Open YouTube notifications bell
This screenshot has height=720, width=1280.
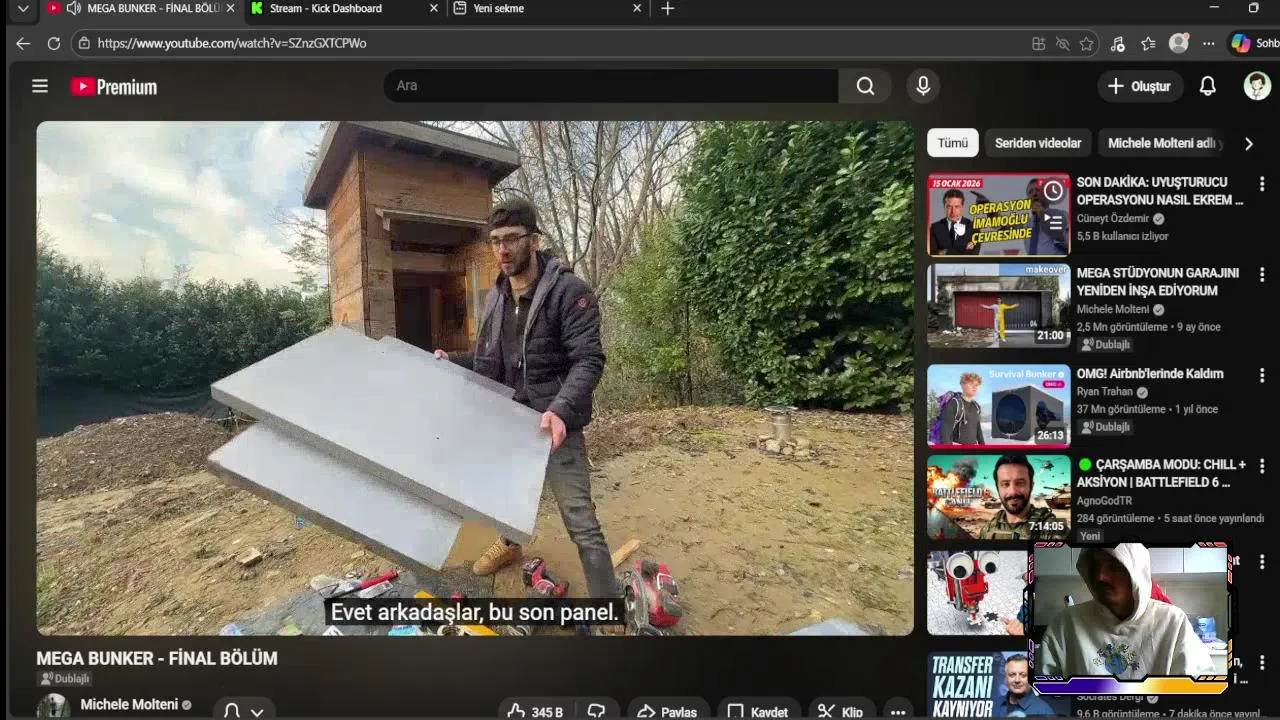pyautogui.click(x=1208, y=86)
